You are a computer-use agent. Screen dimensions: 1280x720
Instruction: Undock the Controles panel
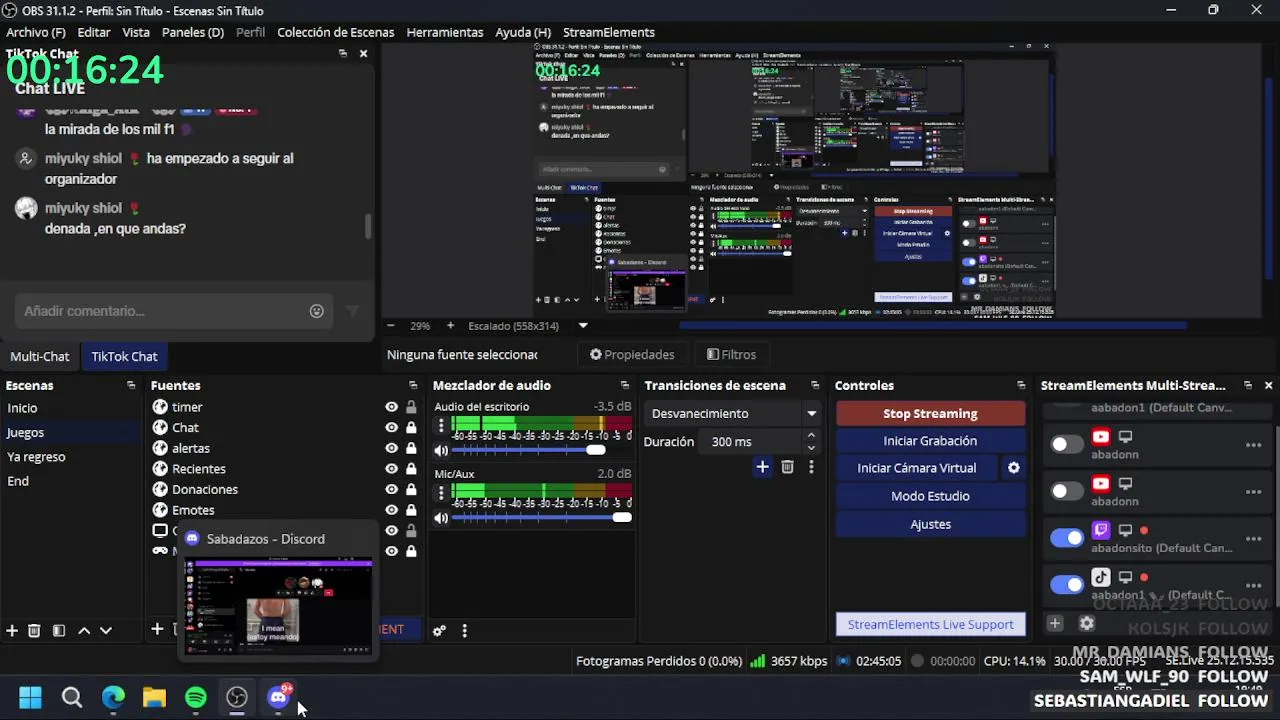1021,385
